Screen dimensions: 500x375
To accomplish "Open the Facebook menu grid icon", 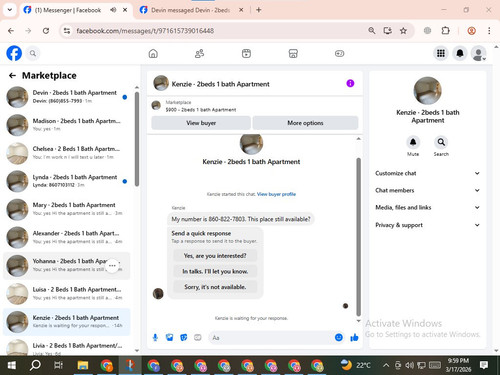I will coord(441,53).
